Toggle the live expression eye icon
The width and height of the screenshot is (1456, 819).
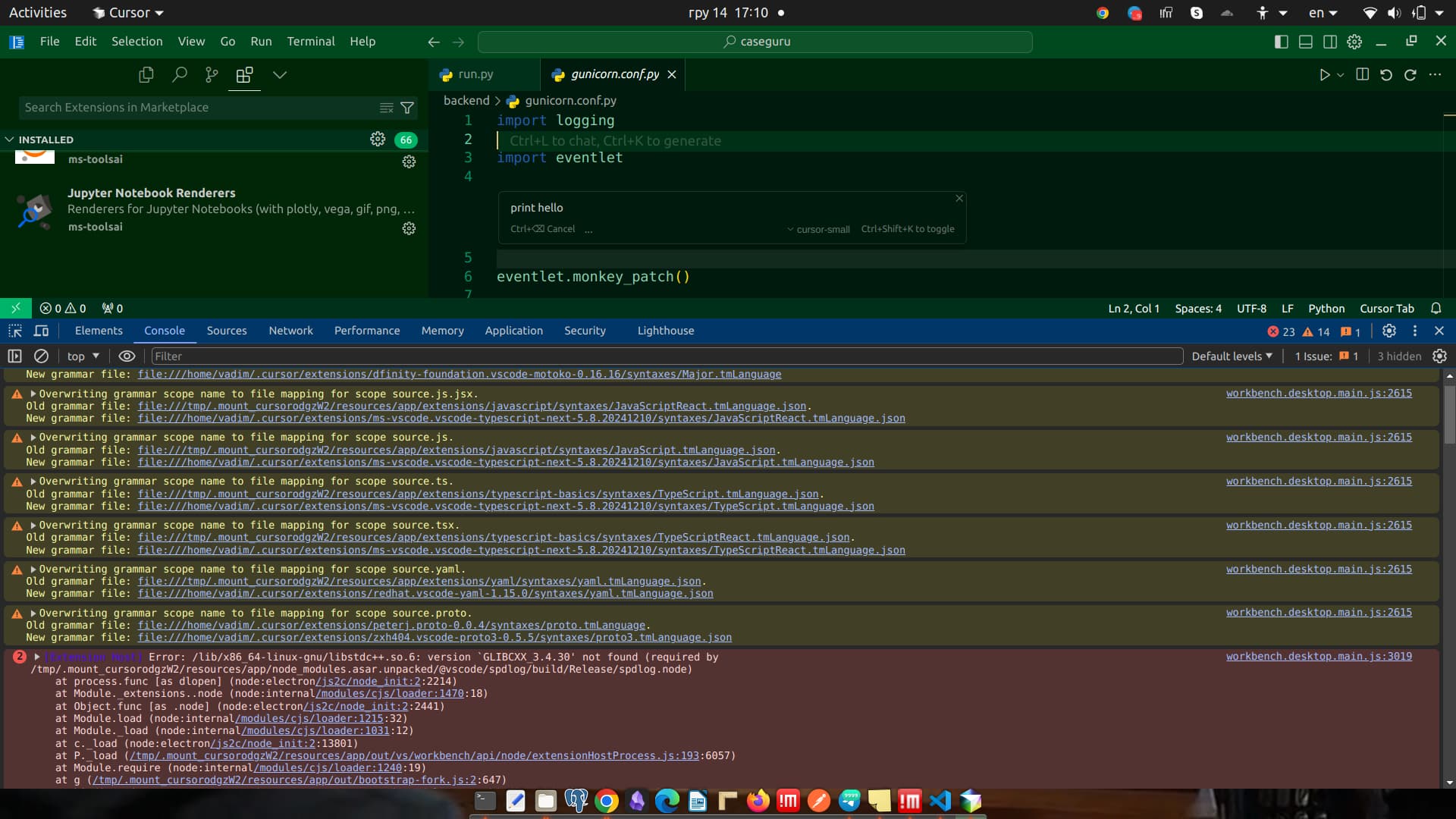pyautogui.click(x=127, y=356)
